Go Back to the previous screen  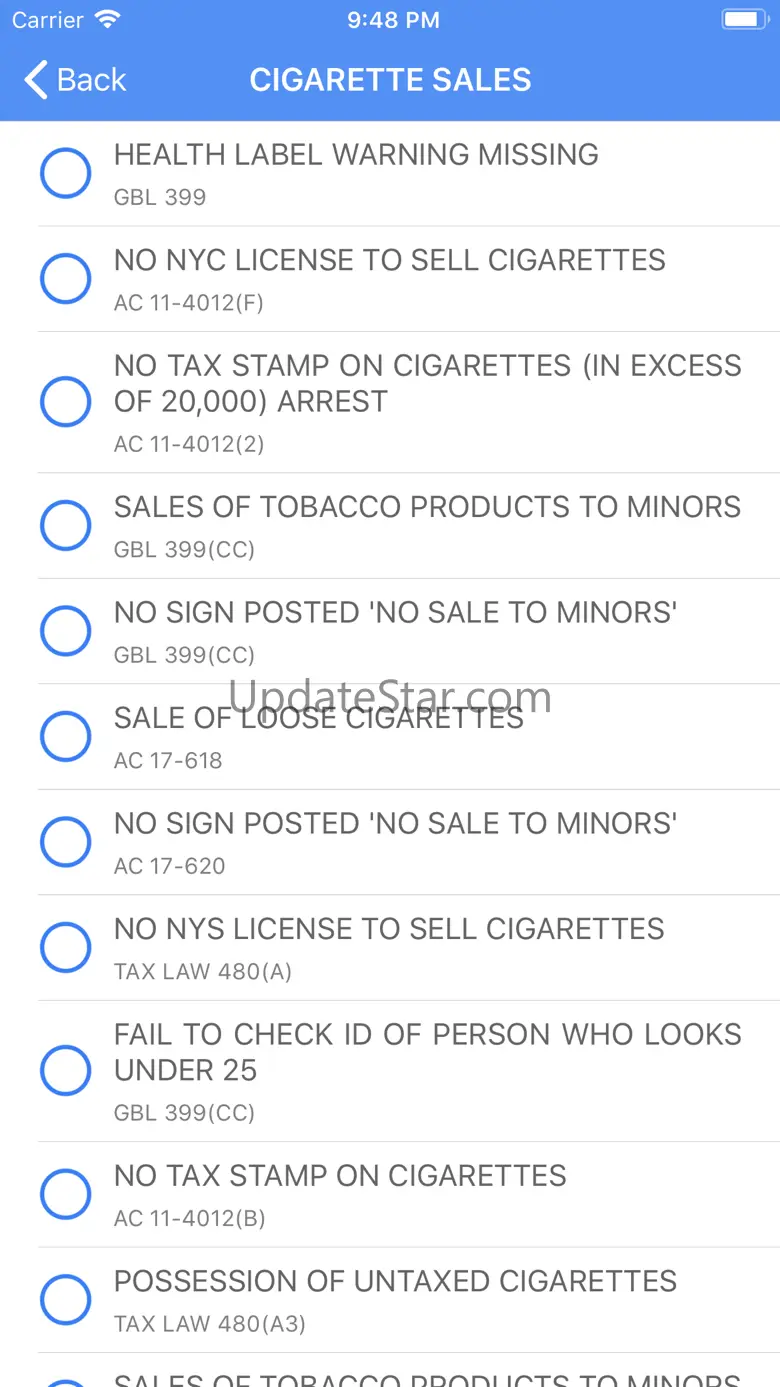[x=76, y=80]
